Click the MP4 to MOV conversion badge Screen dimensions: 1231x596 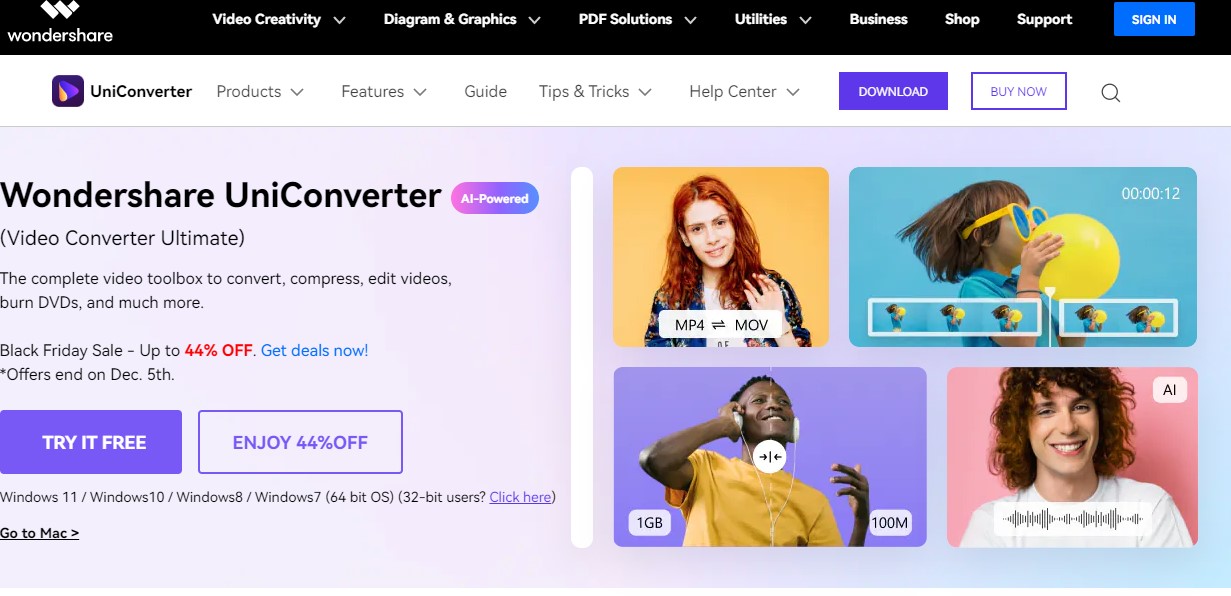[x=721, y=325]
